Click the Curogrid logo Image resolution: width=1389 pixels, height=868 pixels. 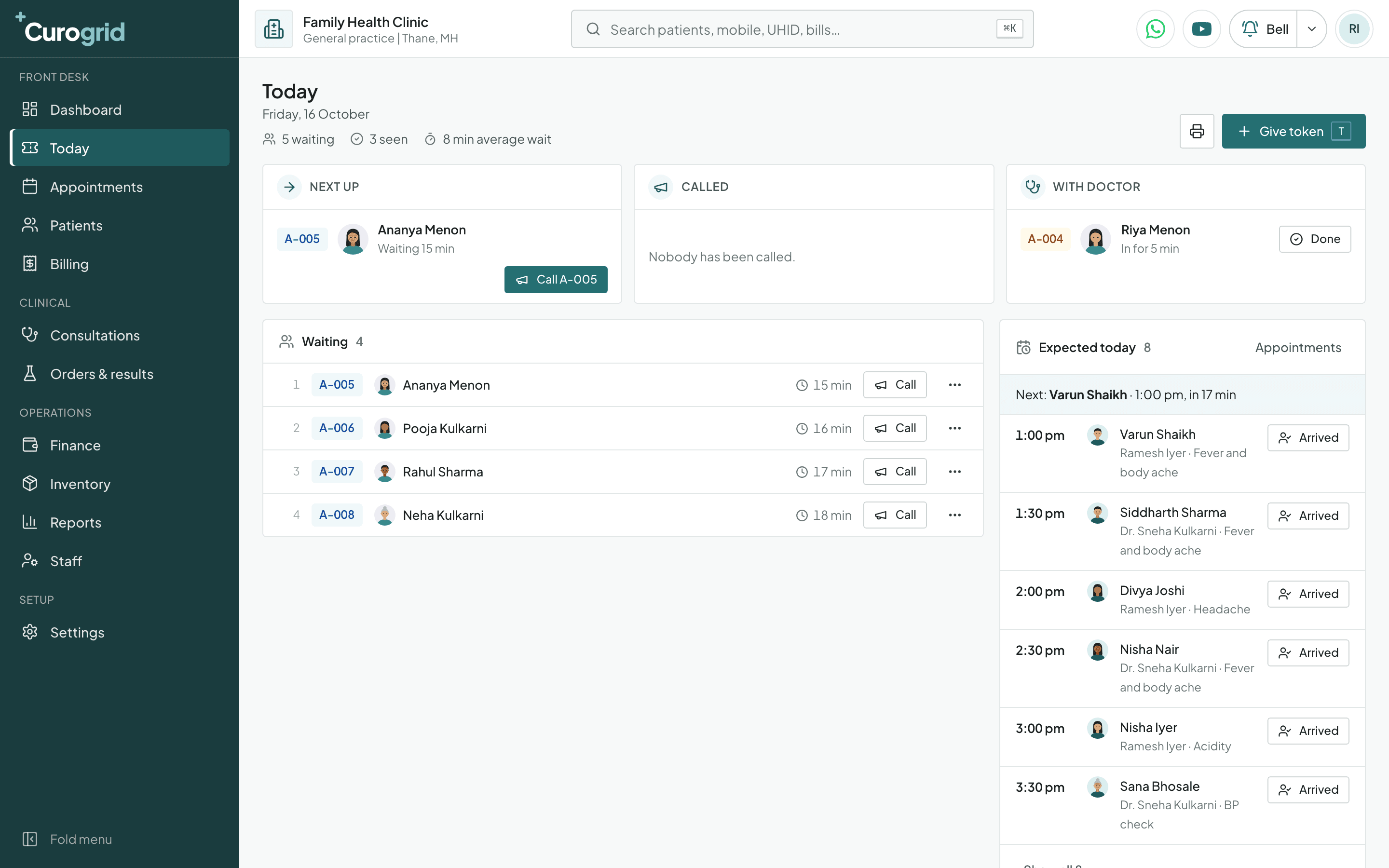69,29
